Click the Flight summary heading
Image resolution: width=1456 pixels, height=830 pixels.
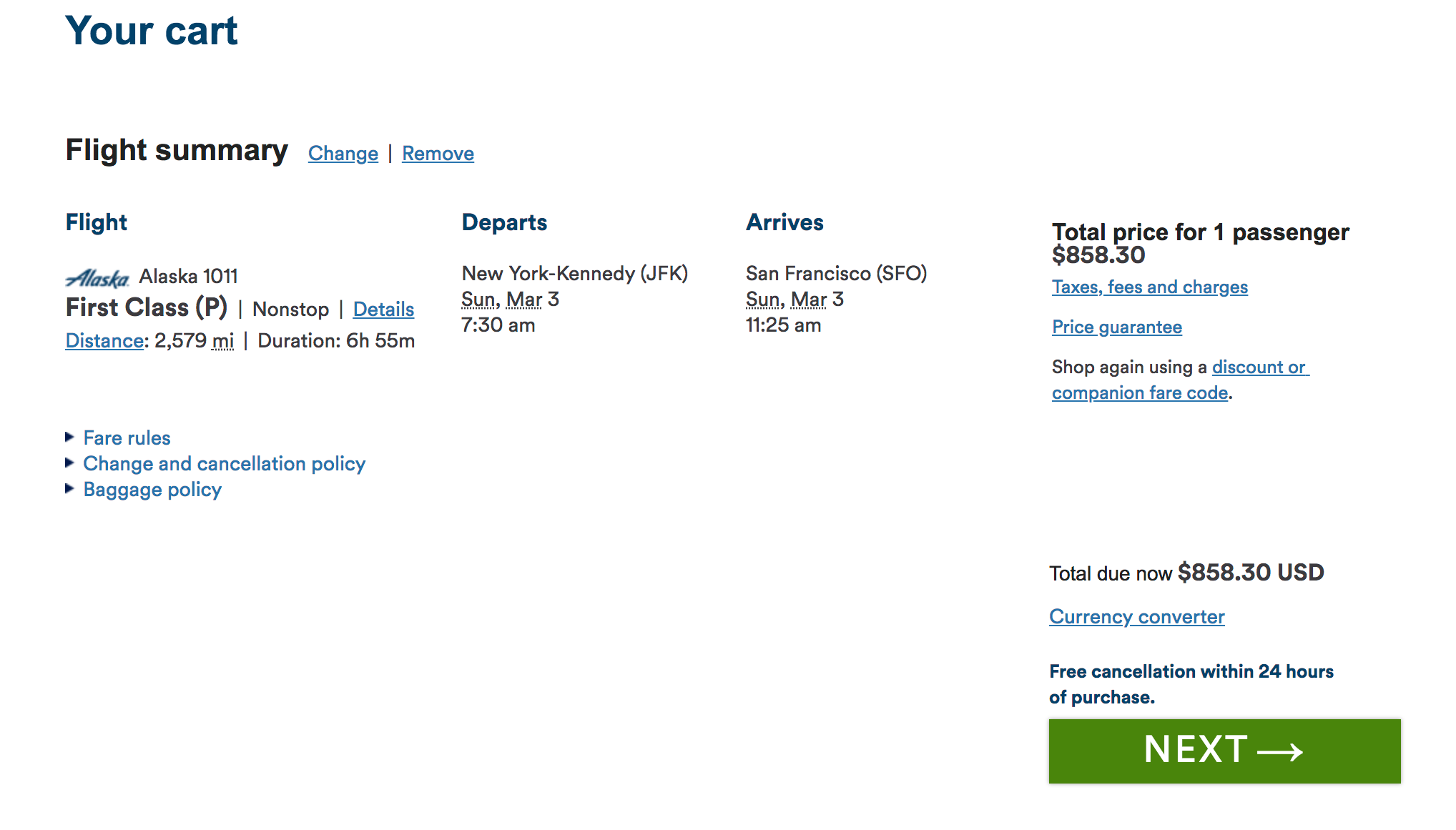[177, 151]
